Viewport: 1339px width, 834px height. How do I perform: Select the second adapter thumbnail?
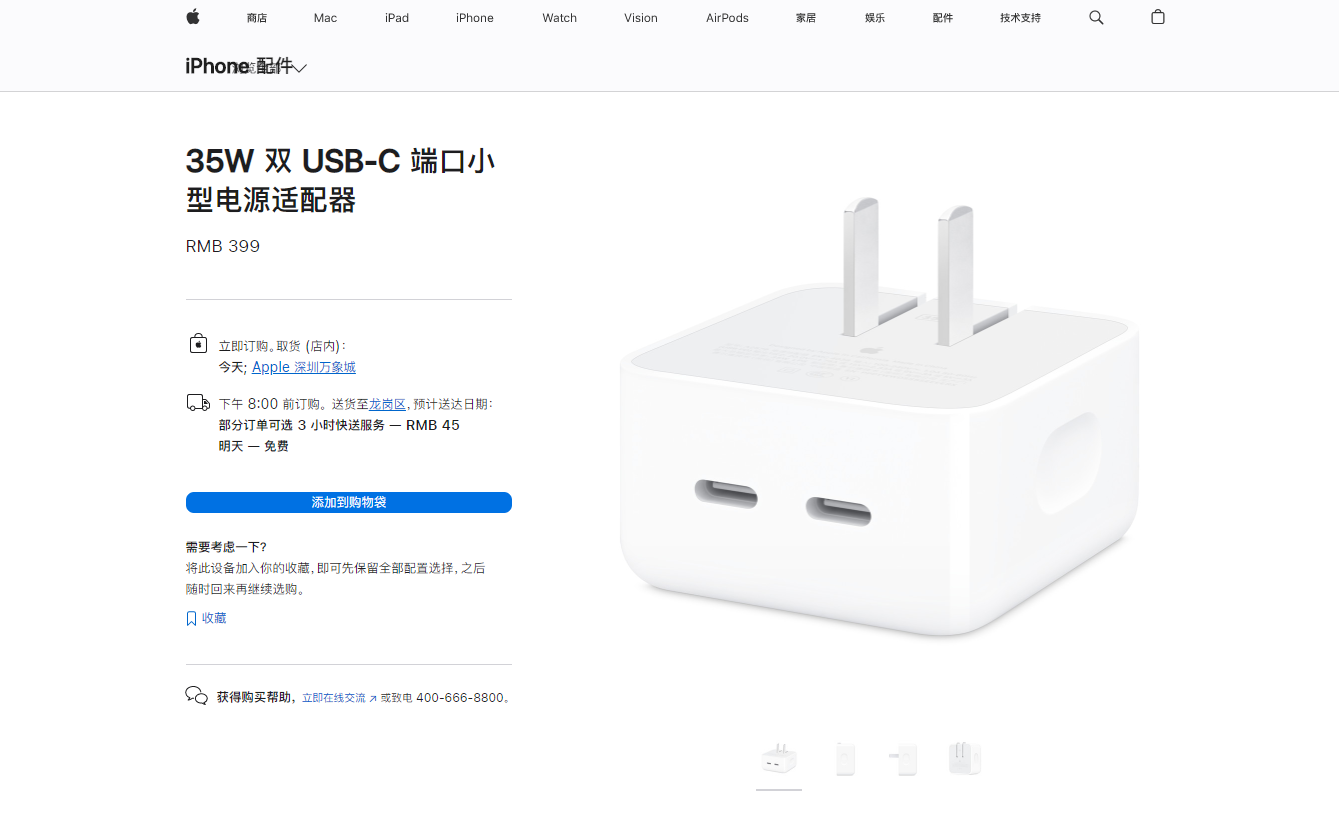click(x=845, y=760)
